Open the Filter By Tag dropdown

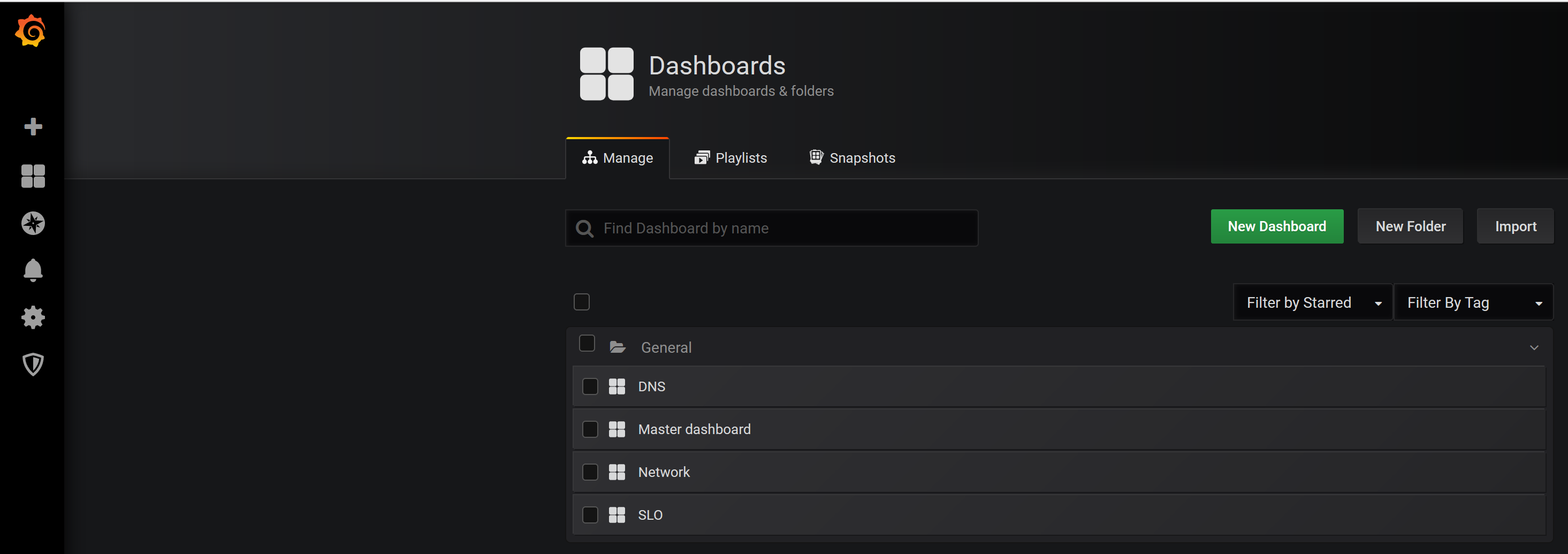1473,302
